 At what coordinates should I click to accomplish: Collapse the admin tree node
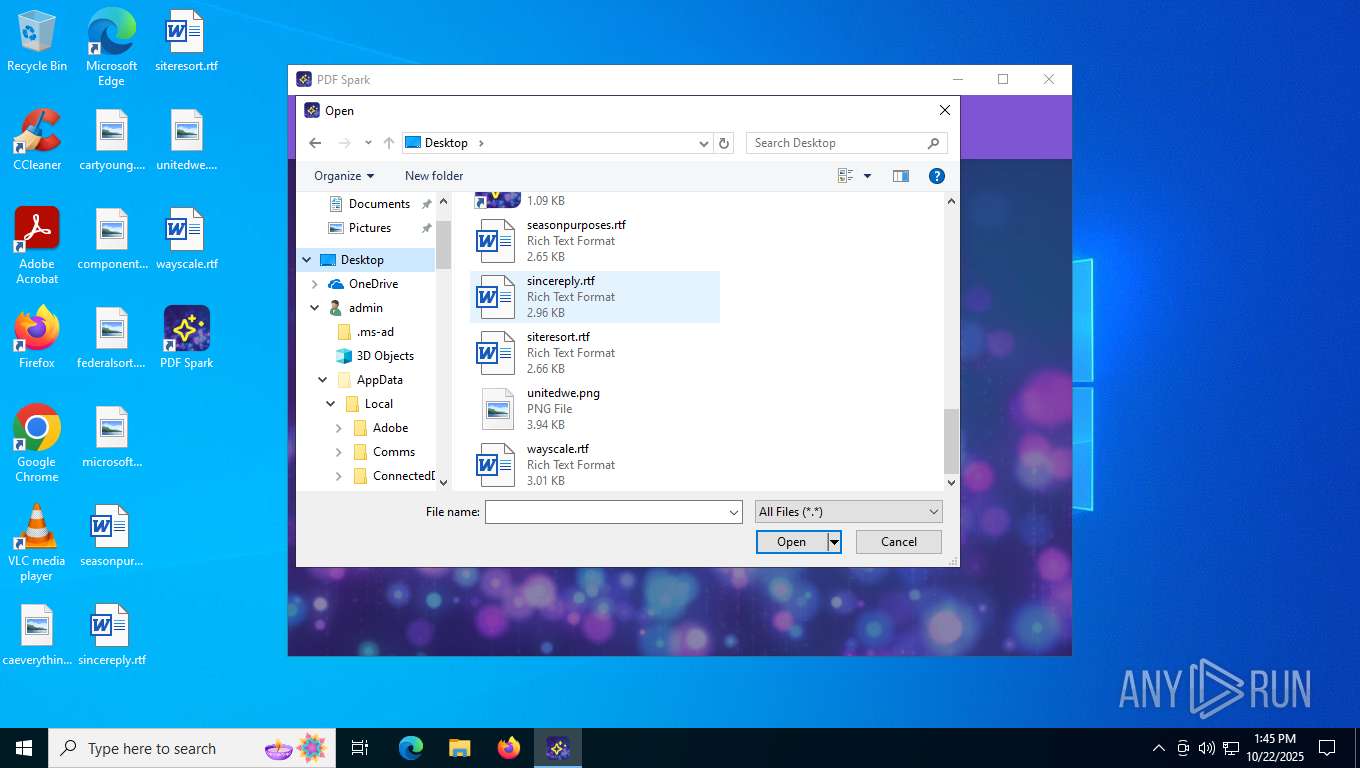tap(315, 308)
